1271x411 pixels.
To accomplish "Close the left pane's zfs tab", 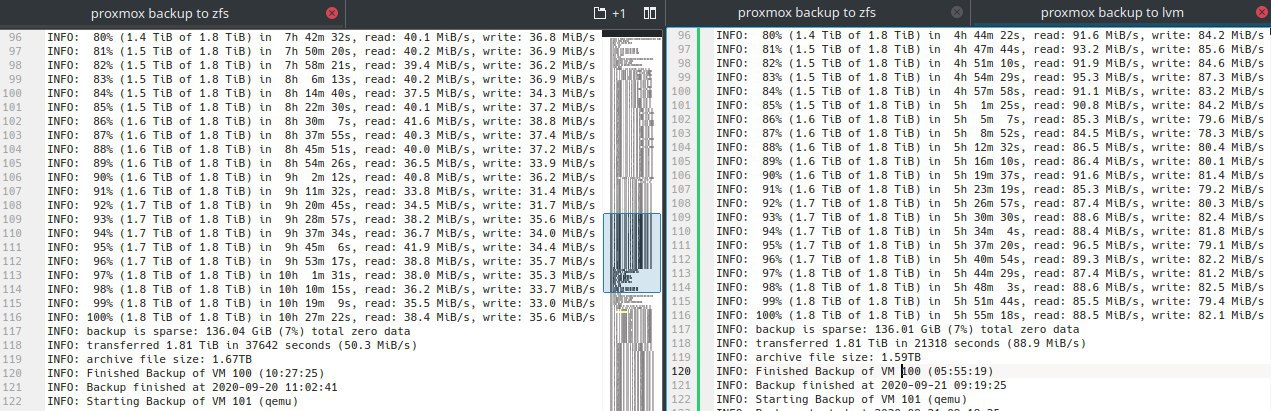I will click(332, 13).
